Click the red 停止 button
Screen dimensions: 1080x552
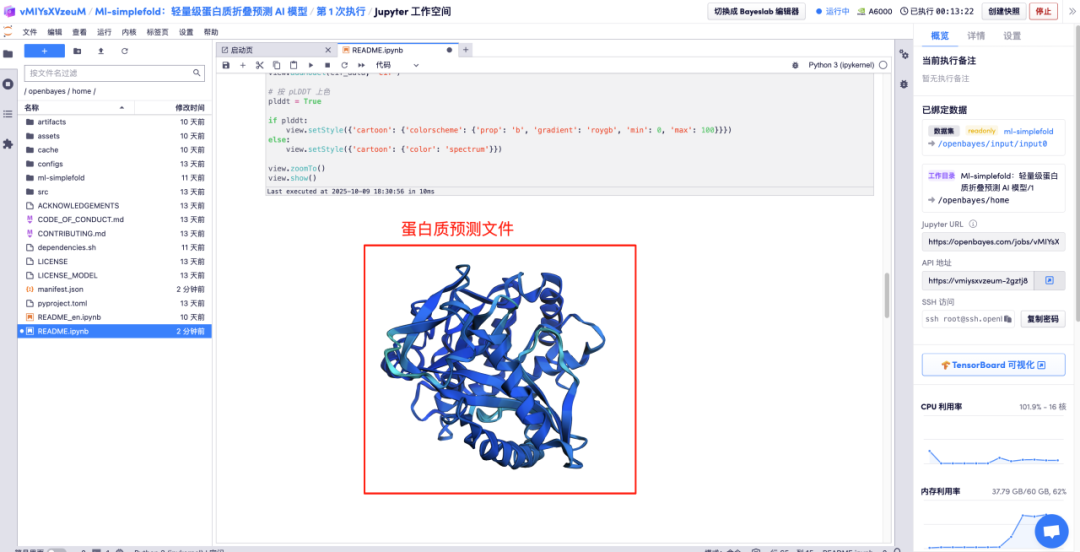pos(1043,11)
